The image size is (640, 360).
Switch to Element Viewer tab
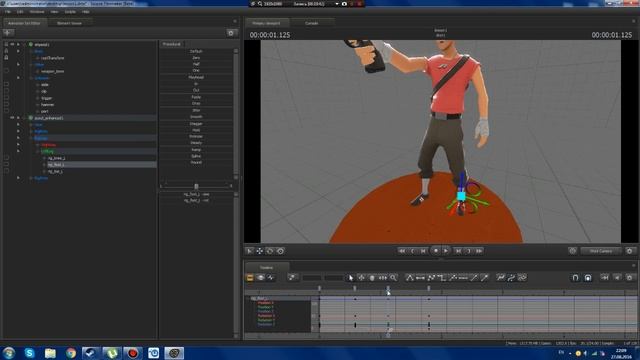coord(69,23)
